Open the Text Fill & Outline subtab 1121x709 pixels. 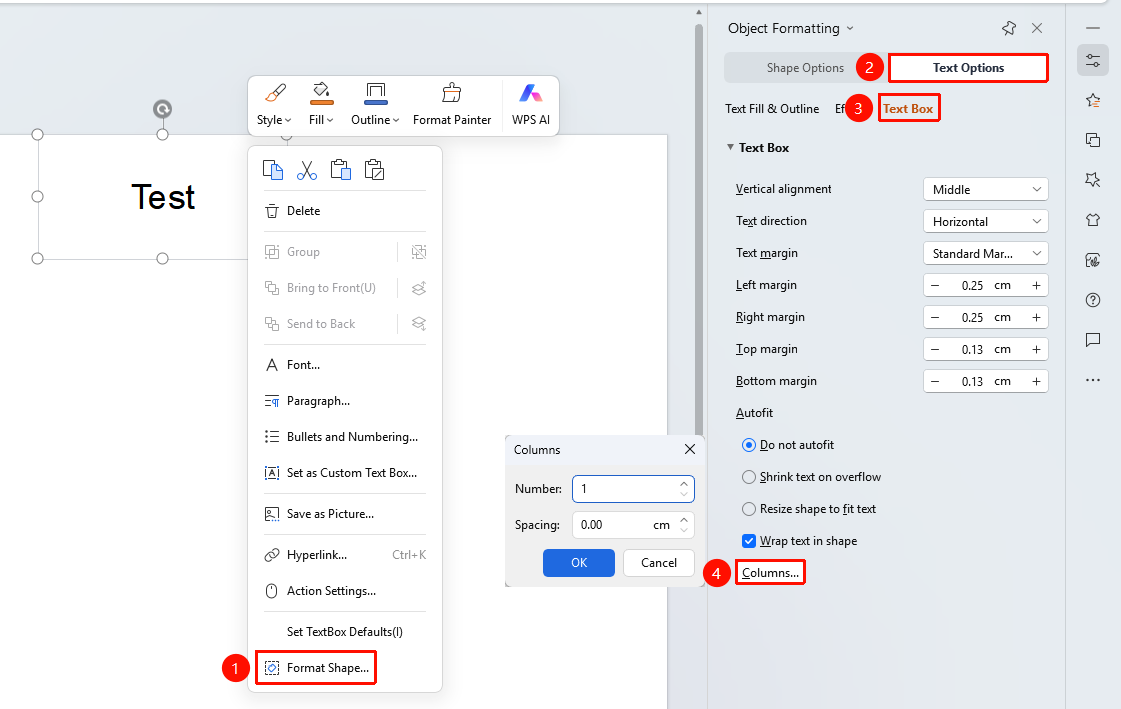(772, 109)
